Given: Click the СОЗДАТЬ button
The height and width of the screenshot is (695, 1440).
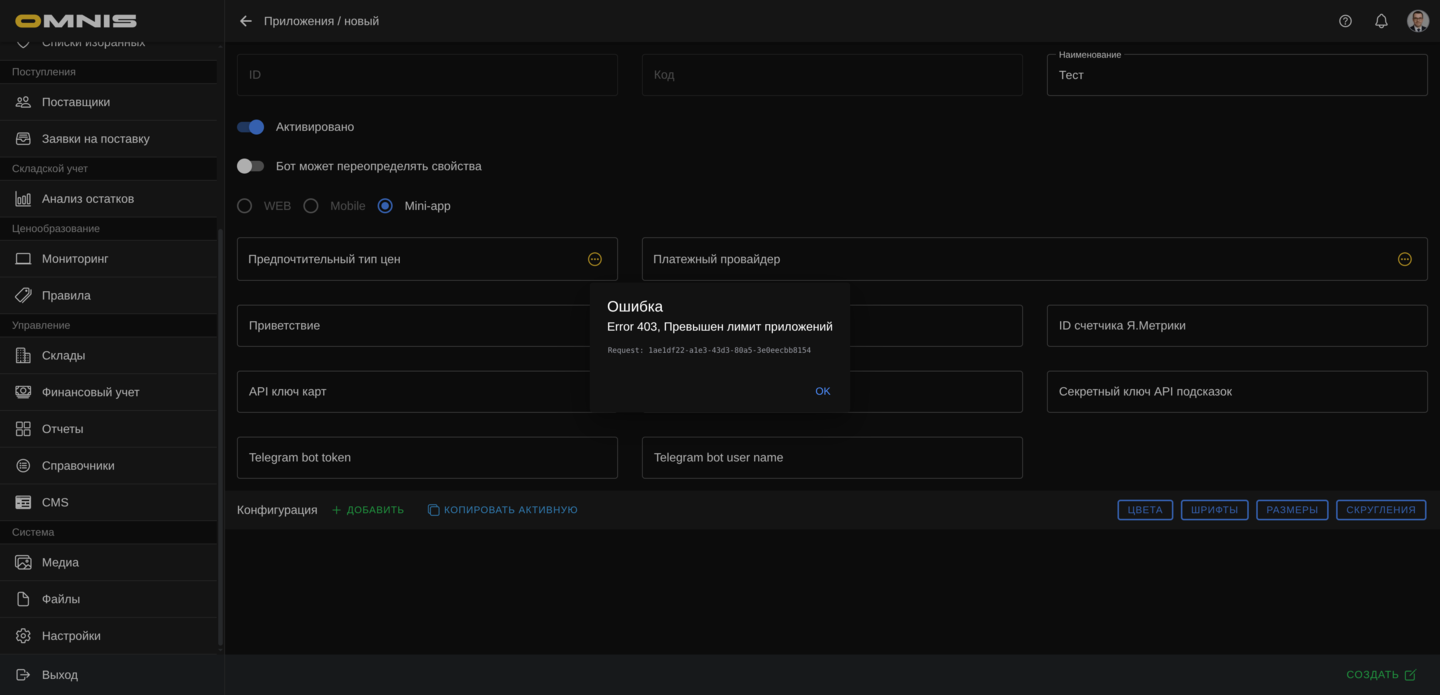Looking at the screenshot, I should click(1380, 675).
